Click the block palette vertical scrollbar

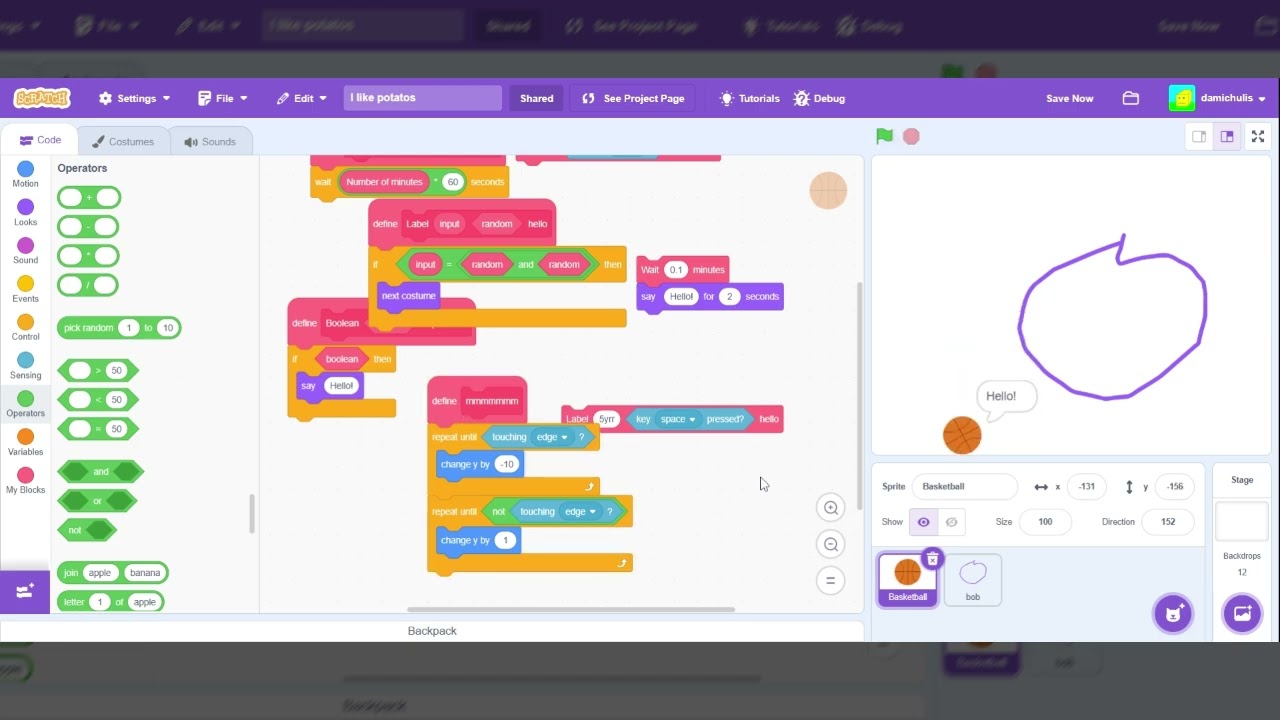(252, 514)
